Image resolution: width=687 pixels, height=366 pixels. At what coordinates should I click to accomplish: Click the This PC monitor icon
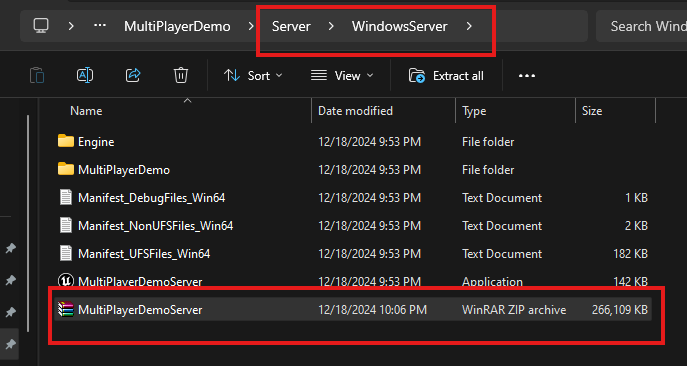41,26
